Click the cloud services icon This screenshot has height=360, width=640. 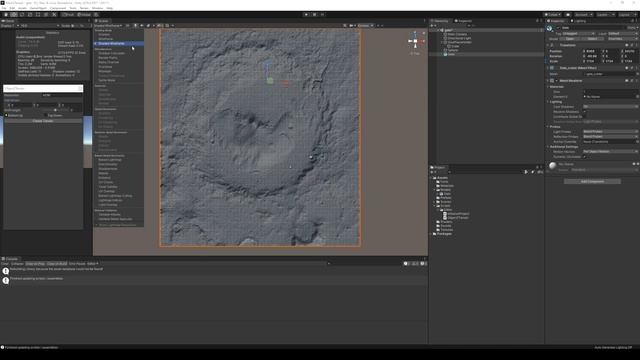click(568, 15)
